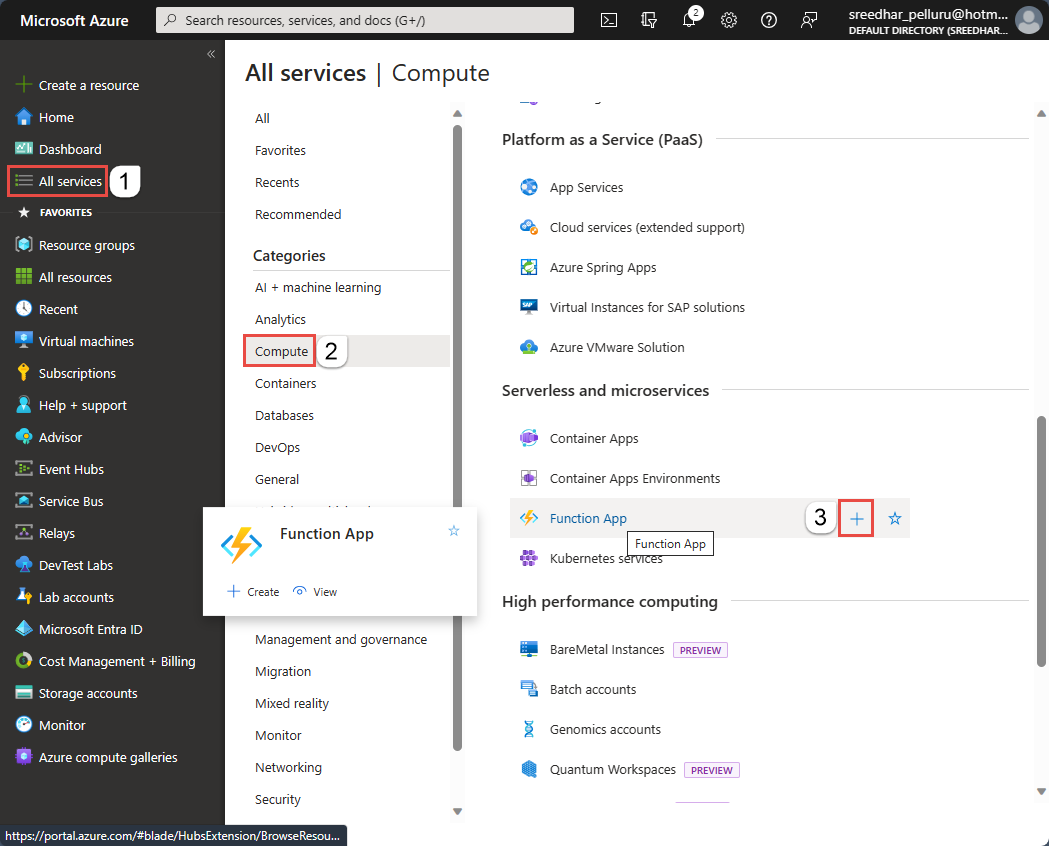Viewport: 1049px width, 846px height.
Task: Open Cloud services (extended support)
Action: pos(647,227)
